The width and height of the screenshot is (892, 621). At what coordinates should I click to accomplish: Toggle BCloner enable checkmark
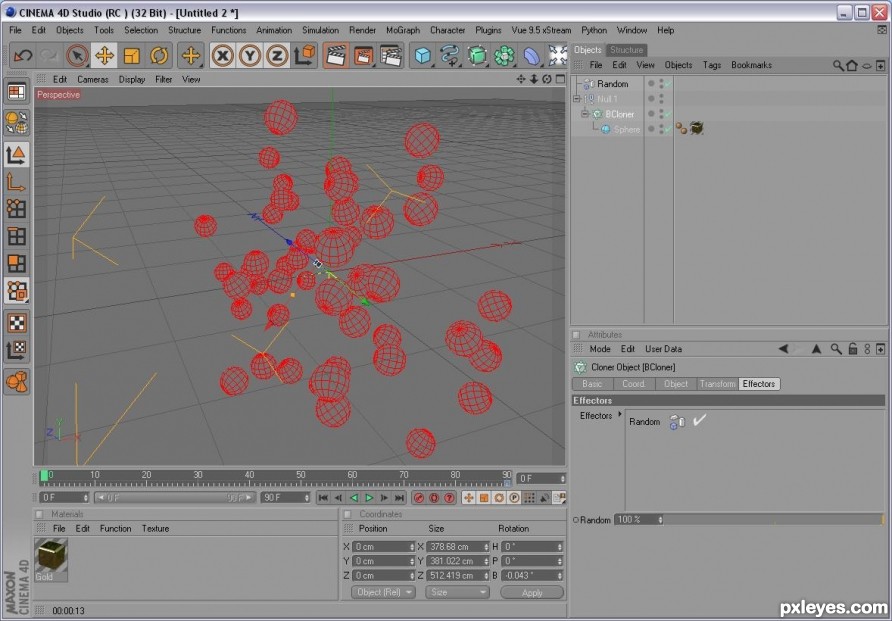tap(668, 114)
